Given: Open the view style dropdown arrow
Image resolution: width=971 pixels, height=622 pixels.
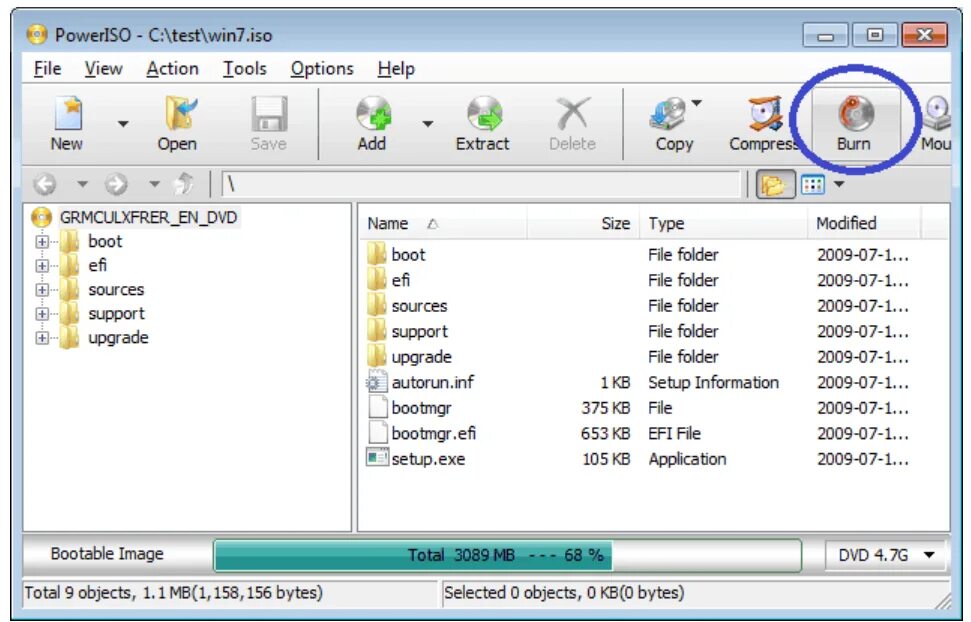Looking at the screenshot, I should pyautogui.click(x=839, y=184).
